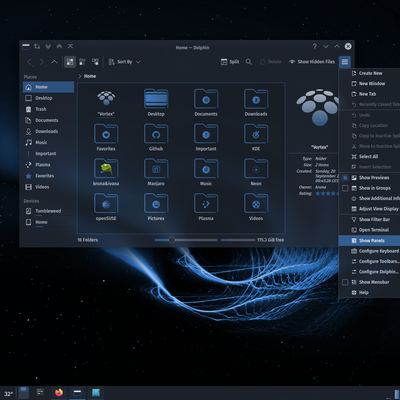
Task: Open the Github folder
Action: point(156,137)
